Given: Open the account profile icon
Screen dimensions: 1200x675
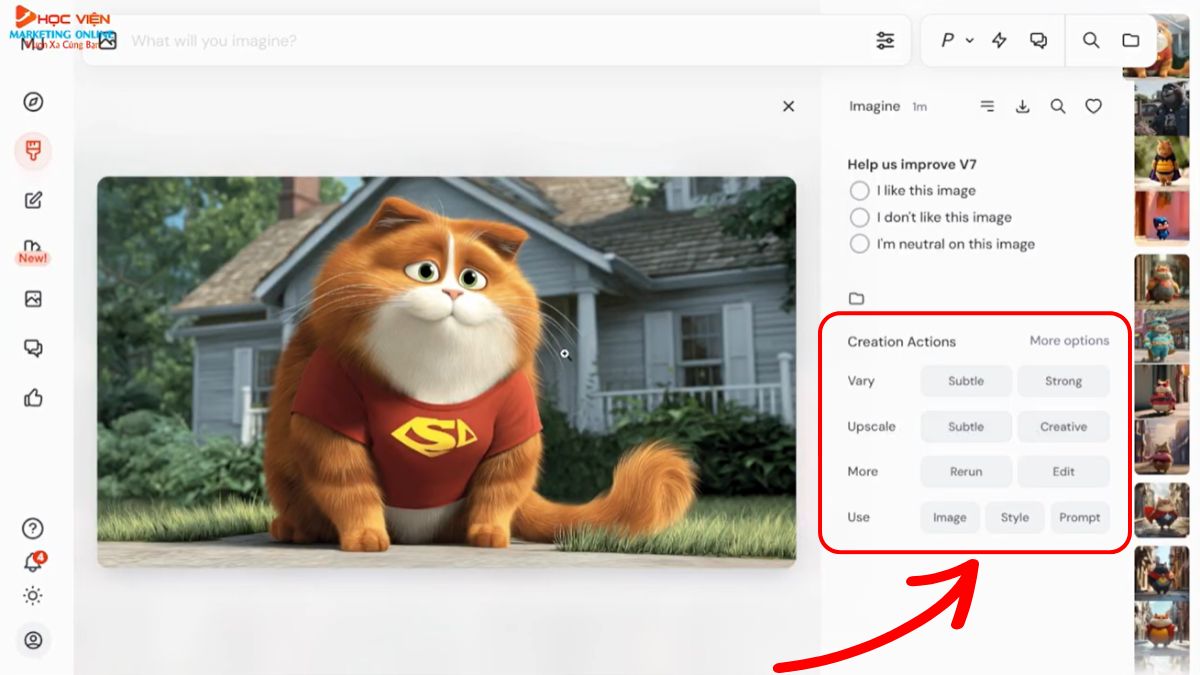Looking at the screenshot, I should (x=33, y=640).
